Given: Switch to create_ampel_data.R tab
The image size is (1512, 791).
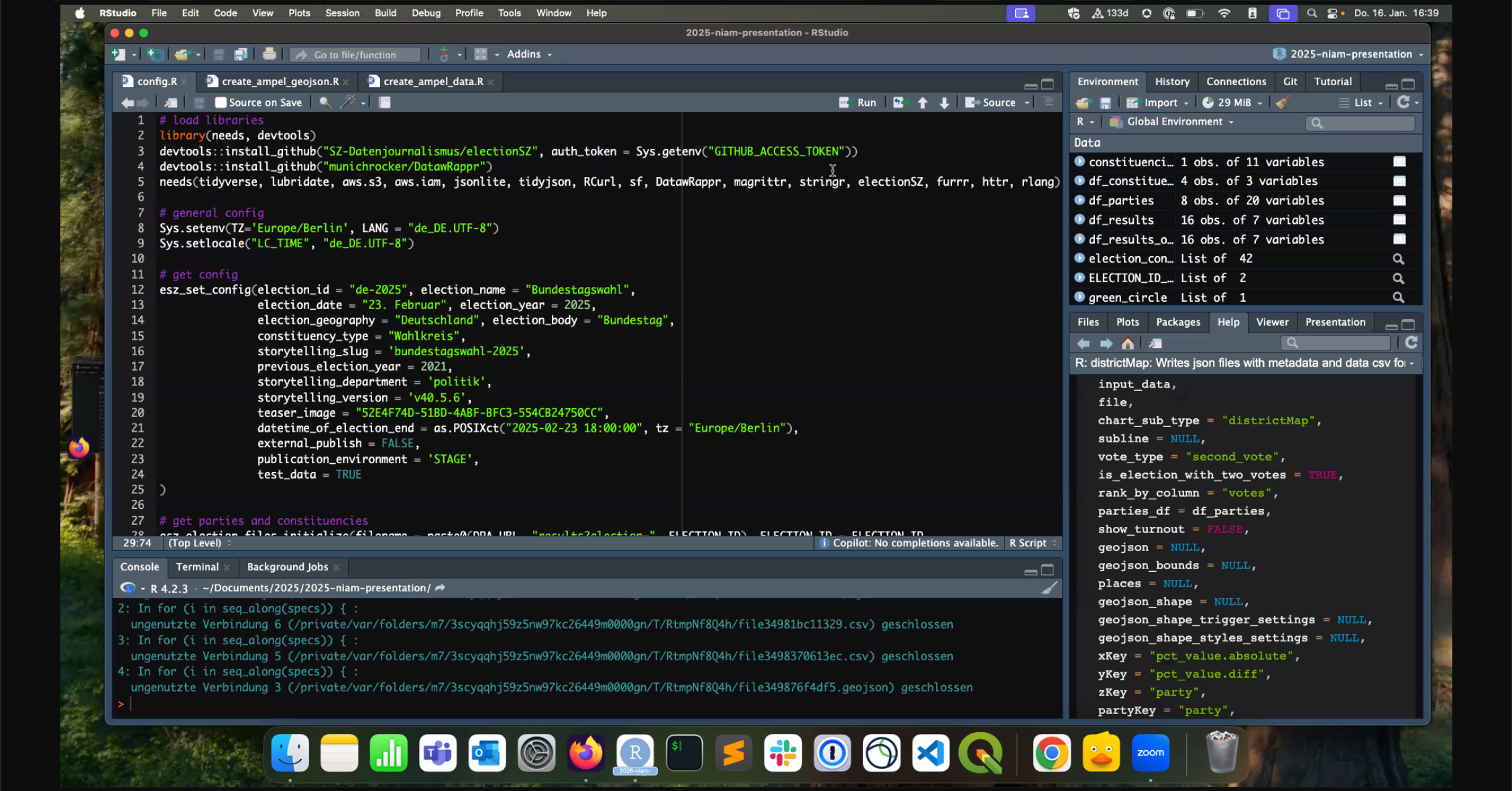Looking at the screenshot, I should pos(432,82).
